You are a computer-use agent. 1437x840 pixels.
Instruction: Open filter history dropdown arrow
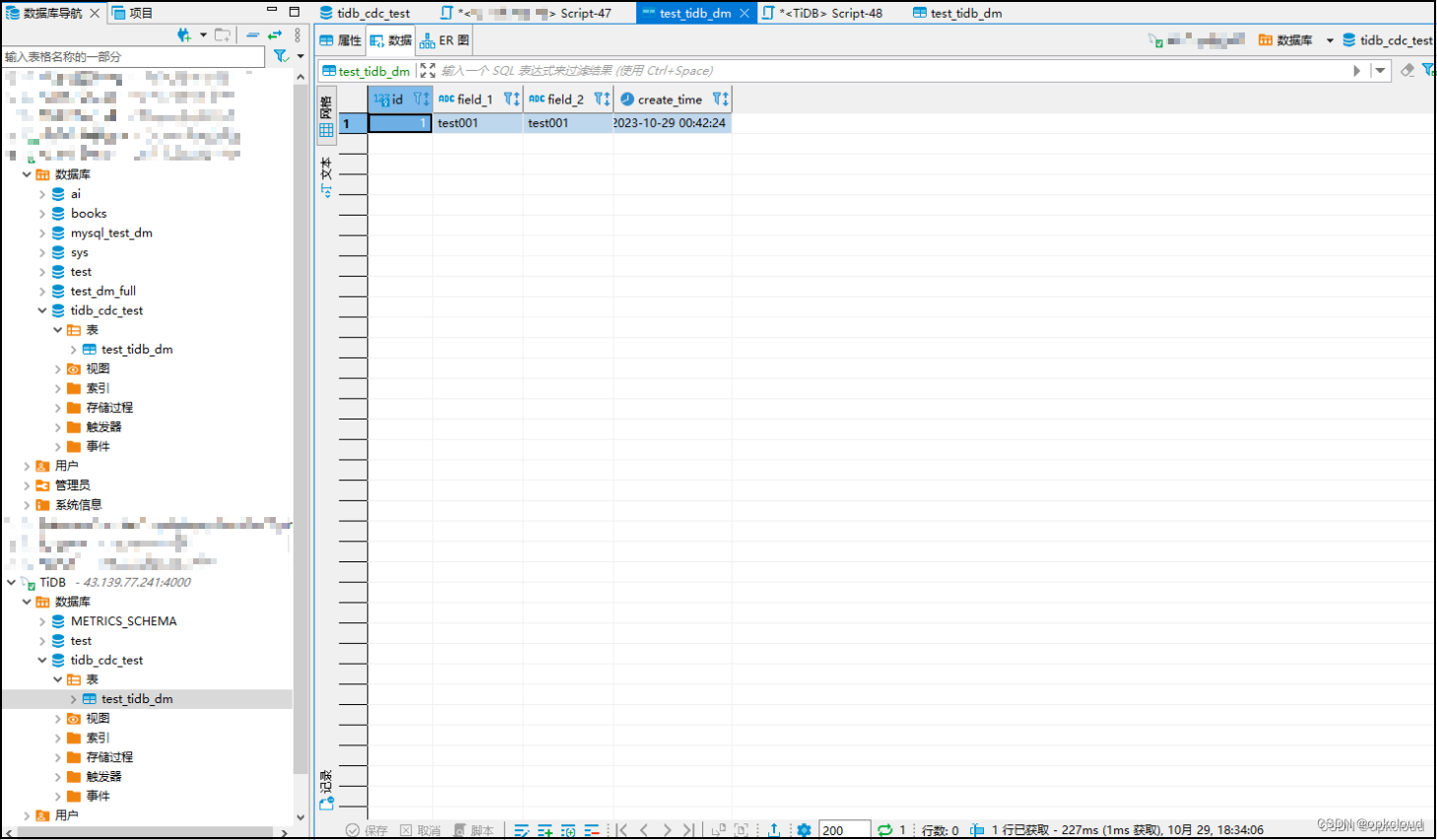pyautogui.click(x=1381, y=71)
